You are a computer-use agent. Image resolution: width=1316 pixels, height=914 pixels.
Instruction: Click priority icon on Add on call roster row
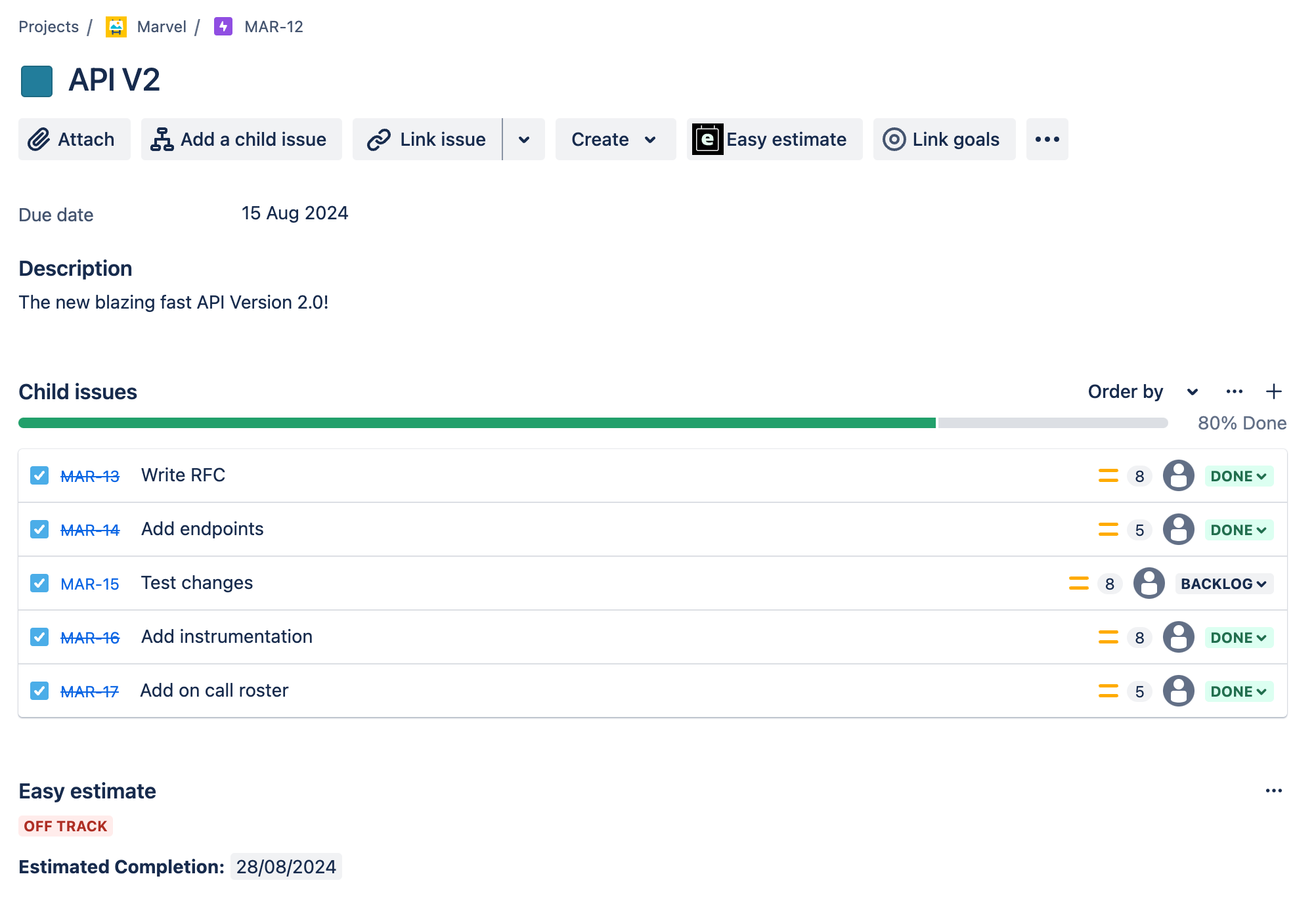1108,691
